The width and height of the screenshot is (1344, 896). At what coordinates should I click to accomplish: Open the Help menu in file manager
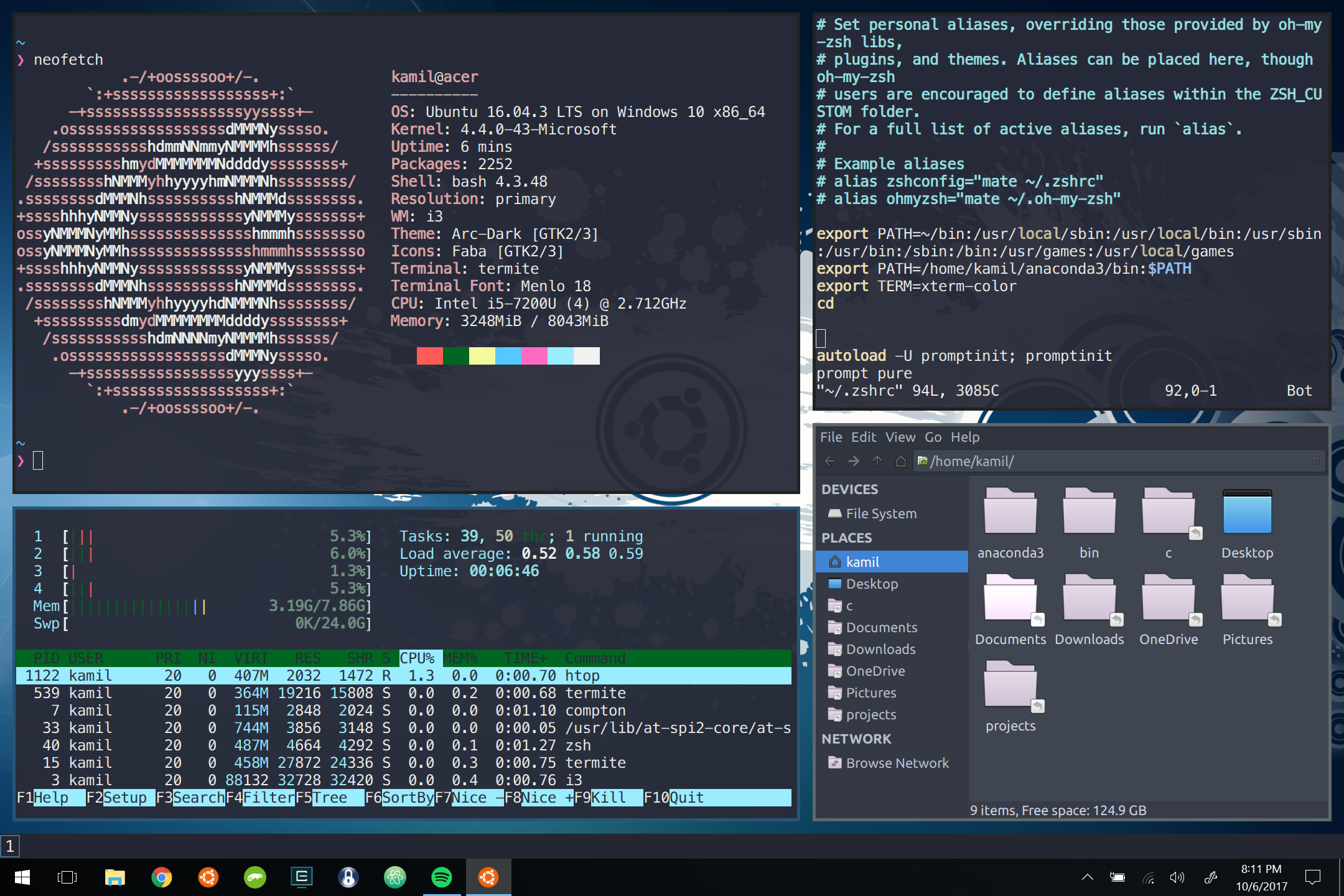965,437
